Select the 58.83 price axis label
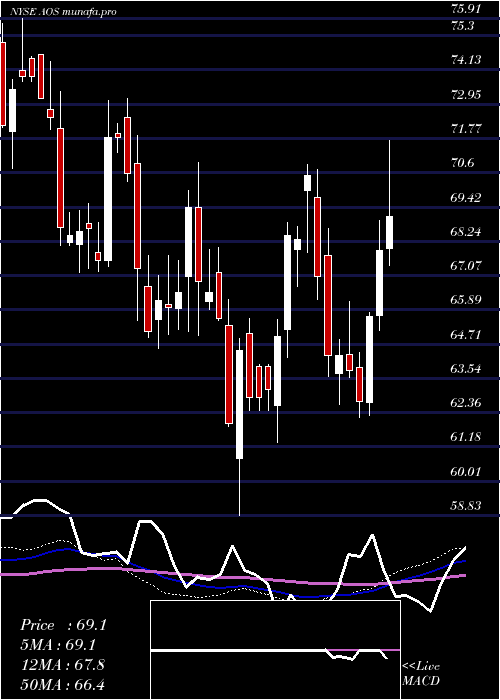500x700 pixels. 466,506
